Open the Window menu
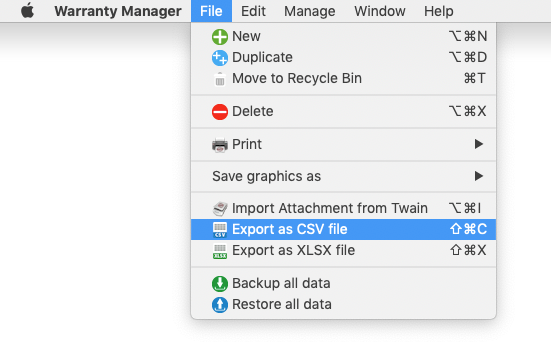Image resolution: width=551 pixels, height=360 pixels. 380,11
